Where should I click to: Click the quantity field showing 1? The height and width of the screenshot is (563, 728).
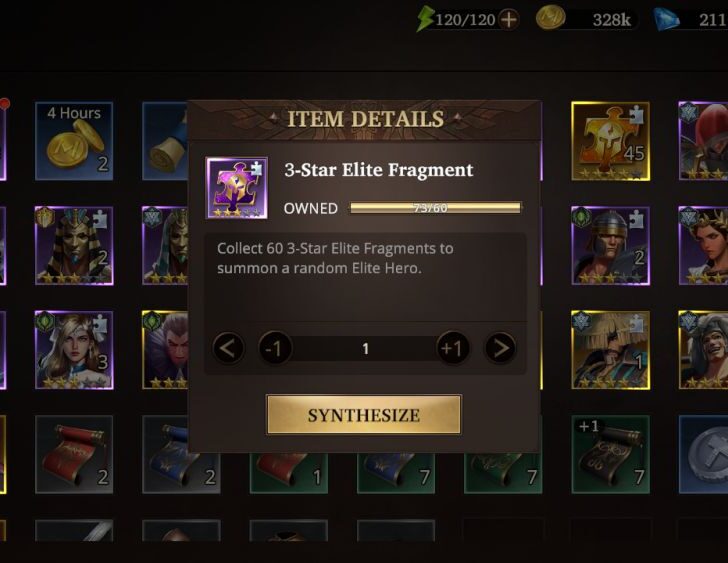[x=365, y=349]
